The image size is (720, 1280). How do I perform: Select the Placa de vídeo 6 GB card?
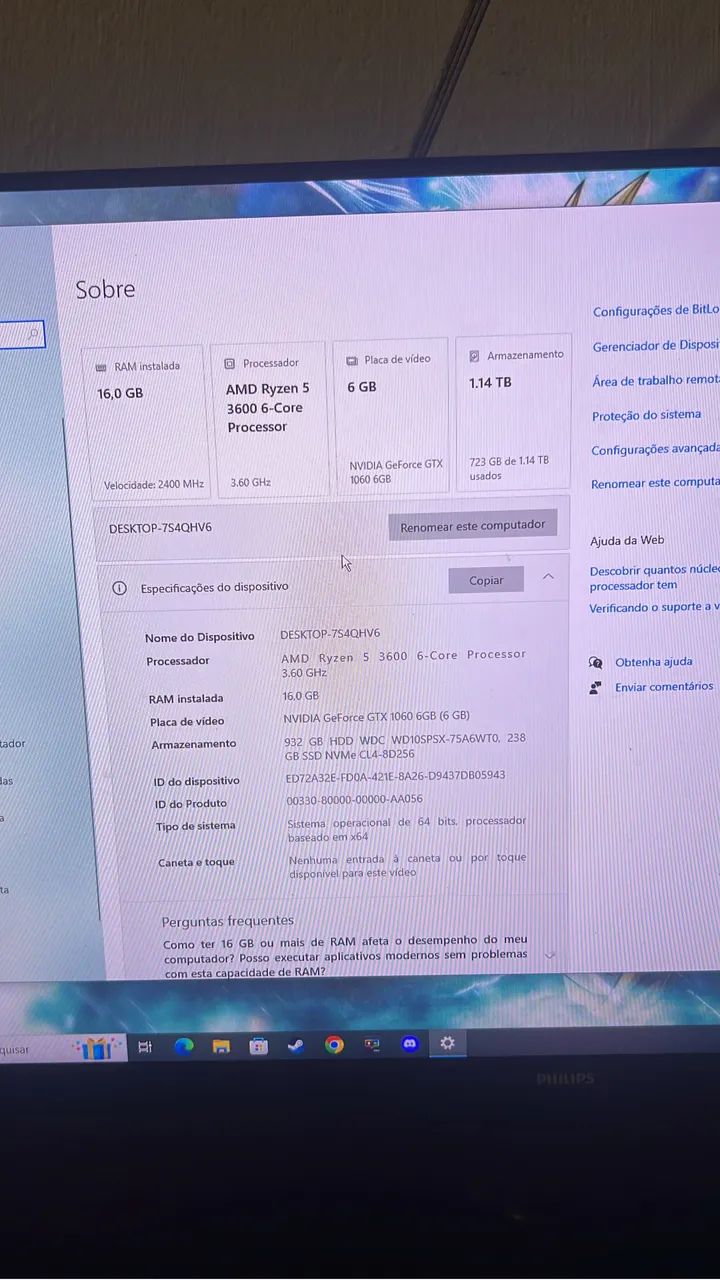coord(393,415)
